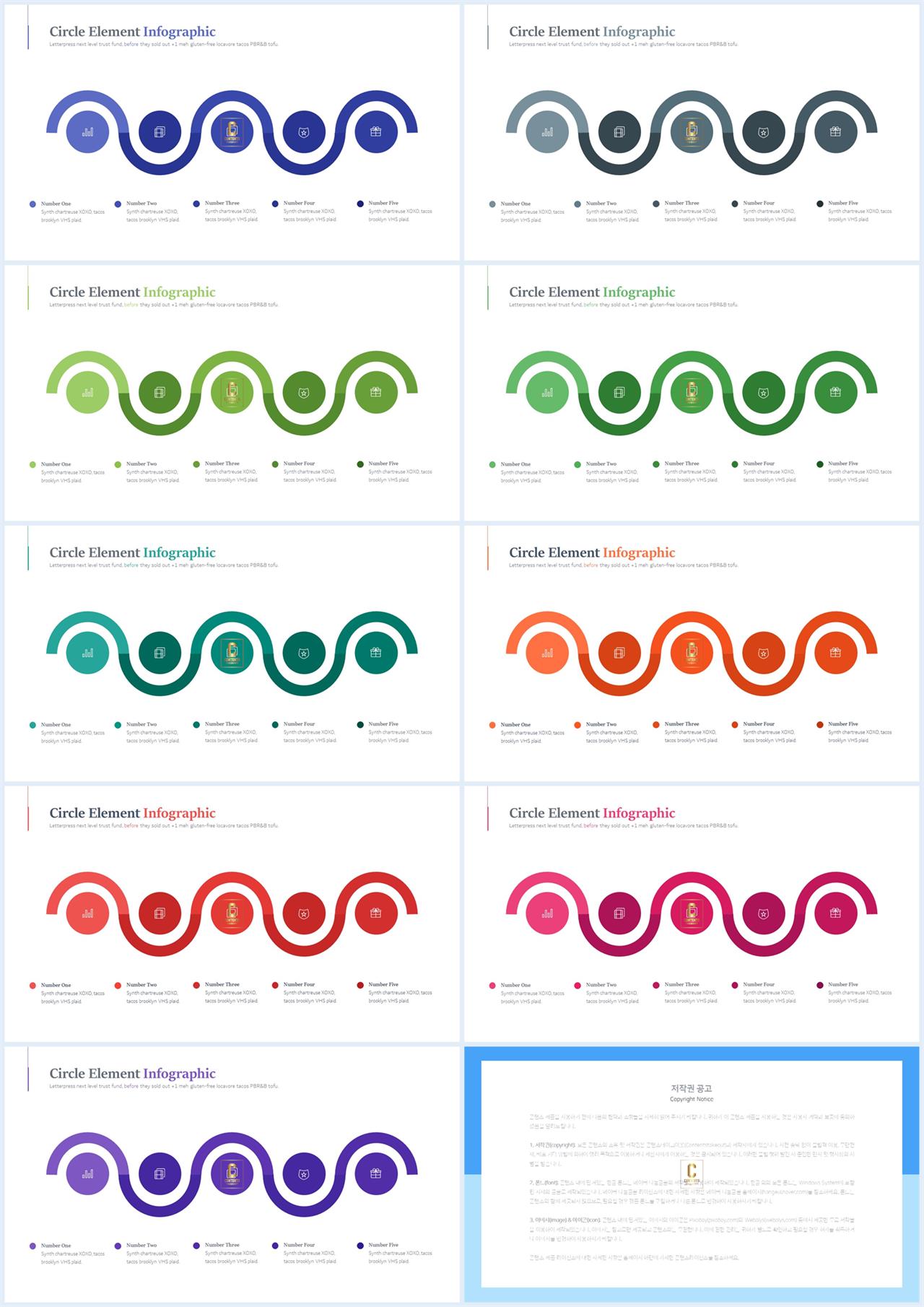
Task: Click the bar chart icon in the blue slide
Action: (x=87, y=132)
